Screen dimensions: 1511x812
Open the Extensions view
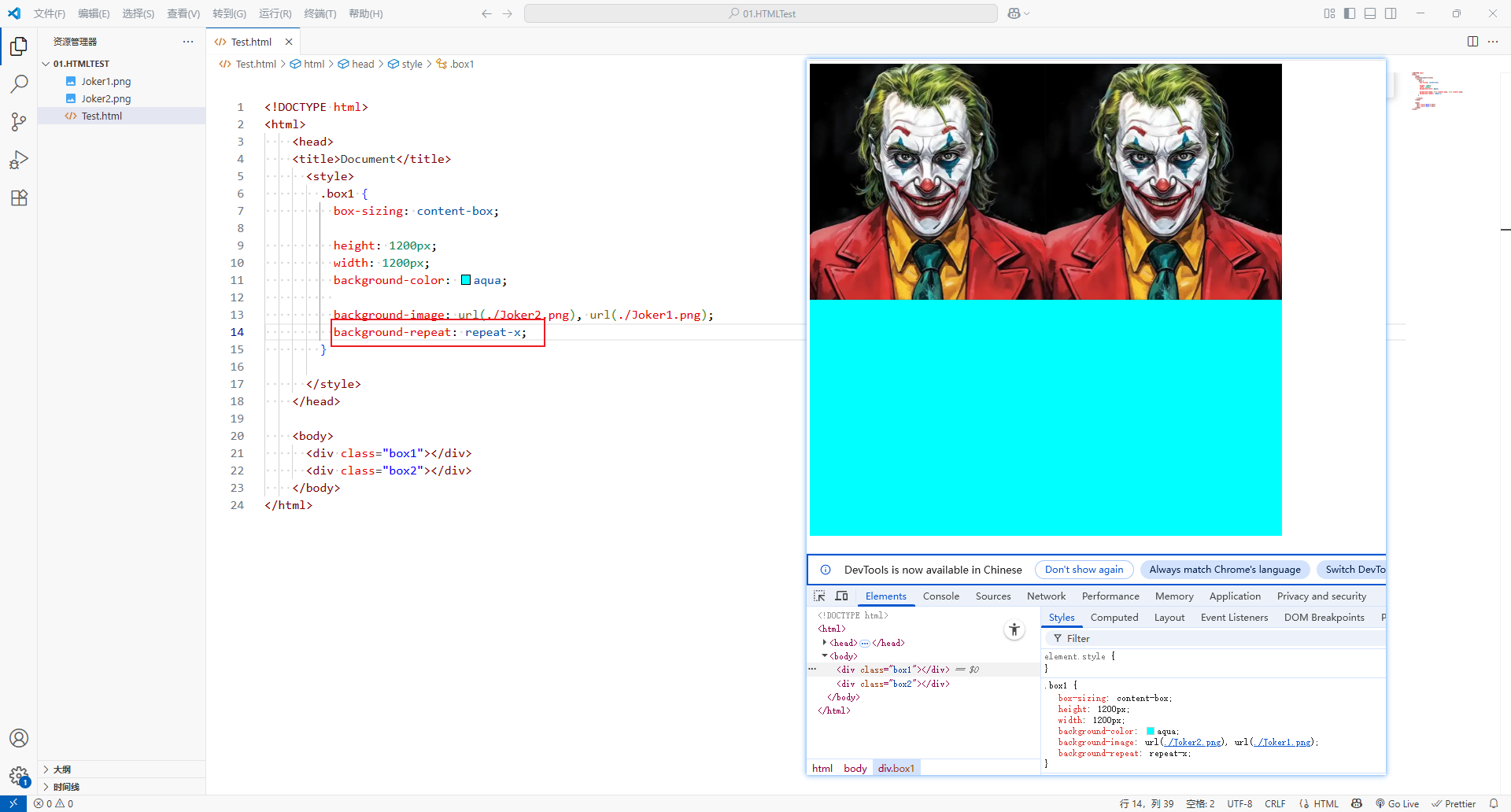19,197
